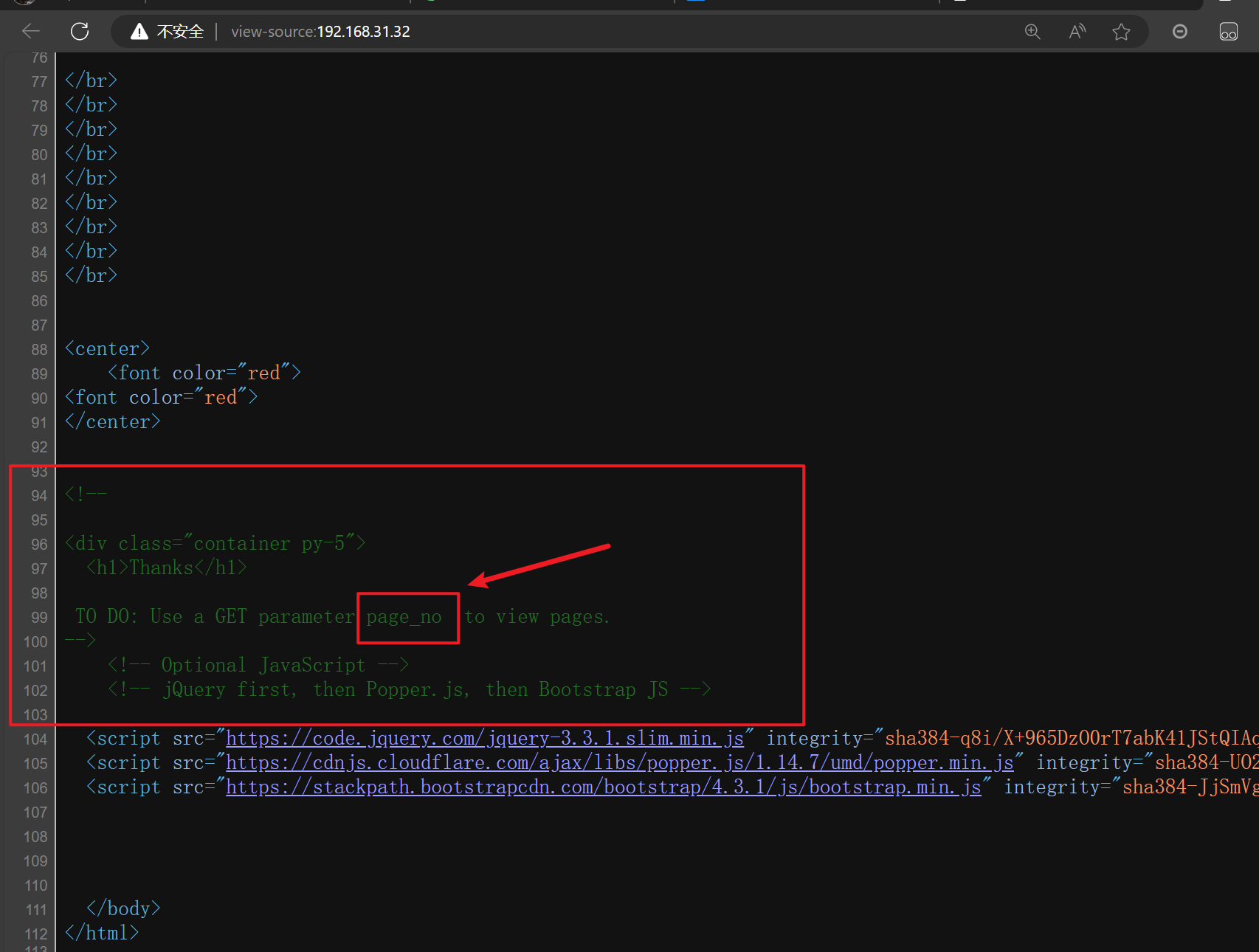Screen dimensions: 1259x952
Task: Click the '<div class="container py-5">' line
Action: (215, 543)
